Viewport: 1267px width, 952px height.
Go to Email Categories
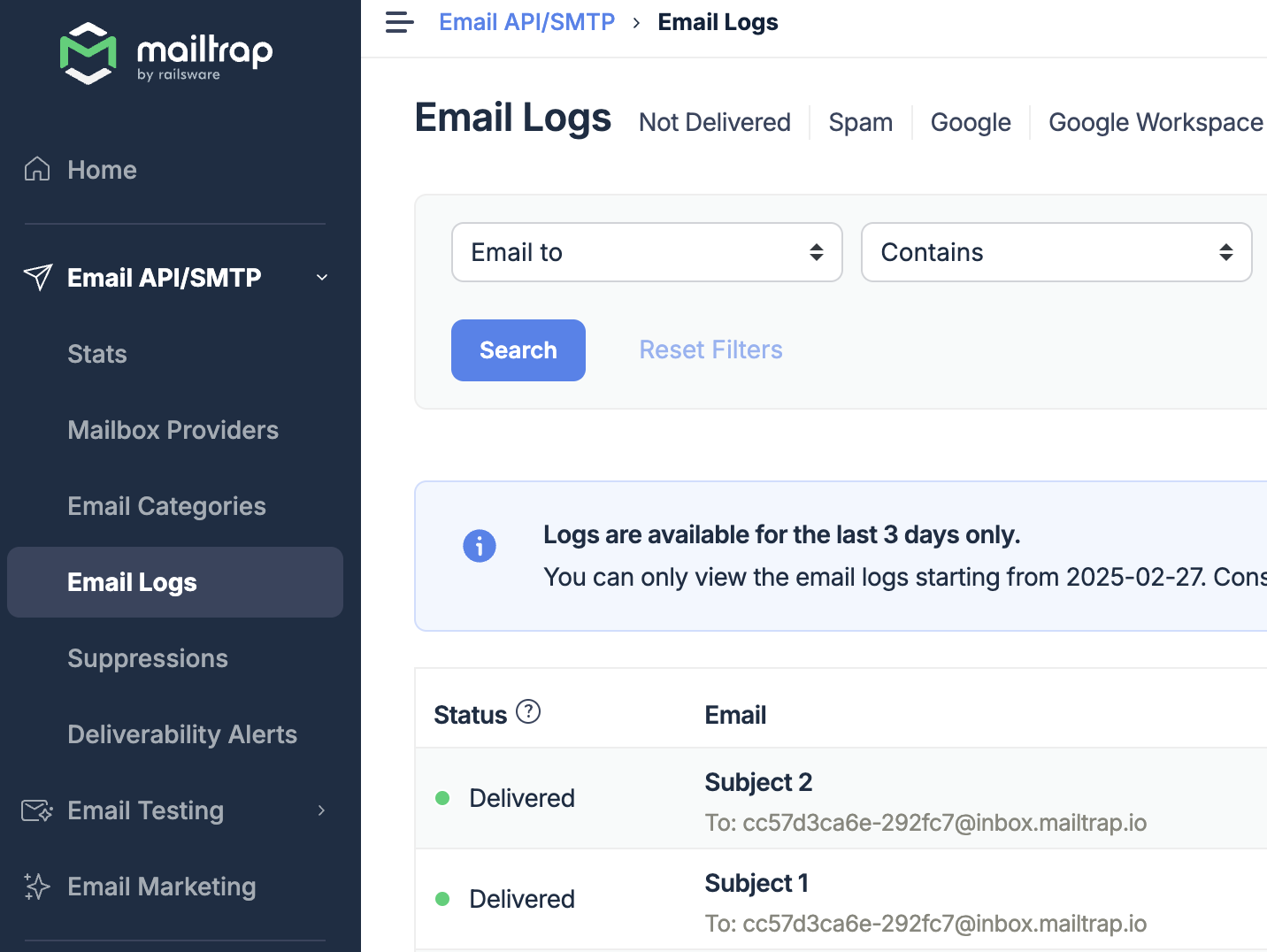[x=167, y=506]
